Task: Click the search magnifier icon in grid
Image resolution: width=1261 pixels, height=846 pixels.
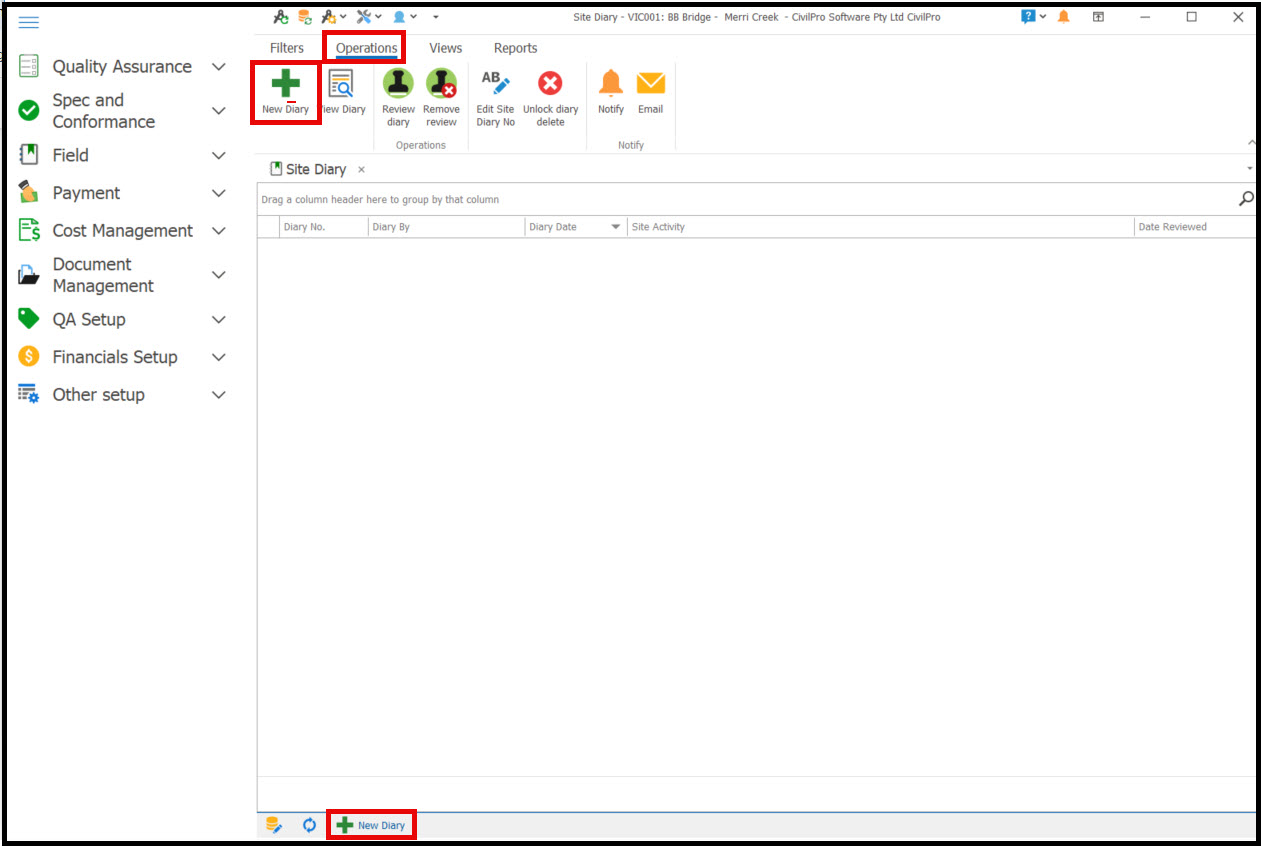Action: [x=1246, y=199]
